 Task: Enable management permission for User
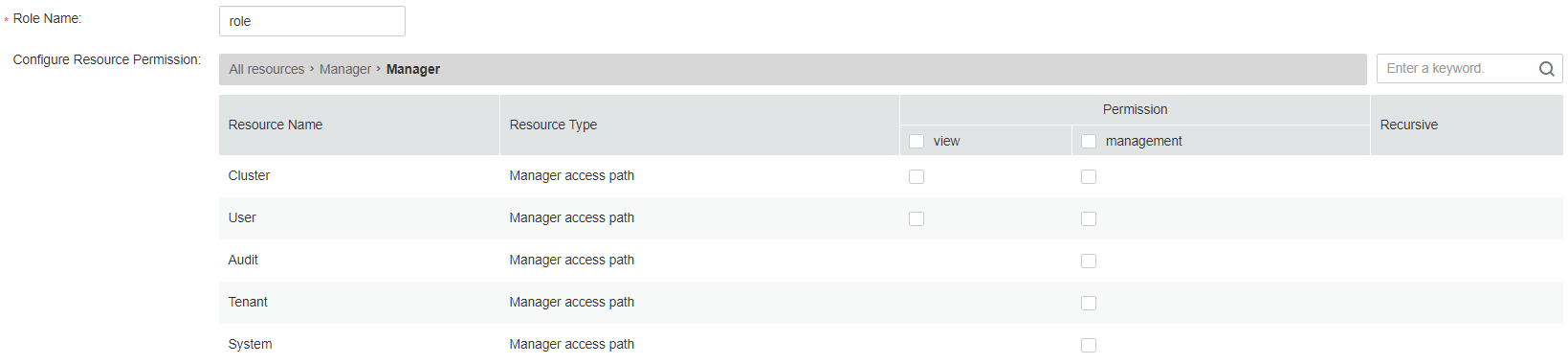tap(1089, 218)
